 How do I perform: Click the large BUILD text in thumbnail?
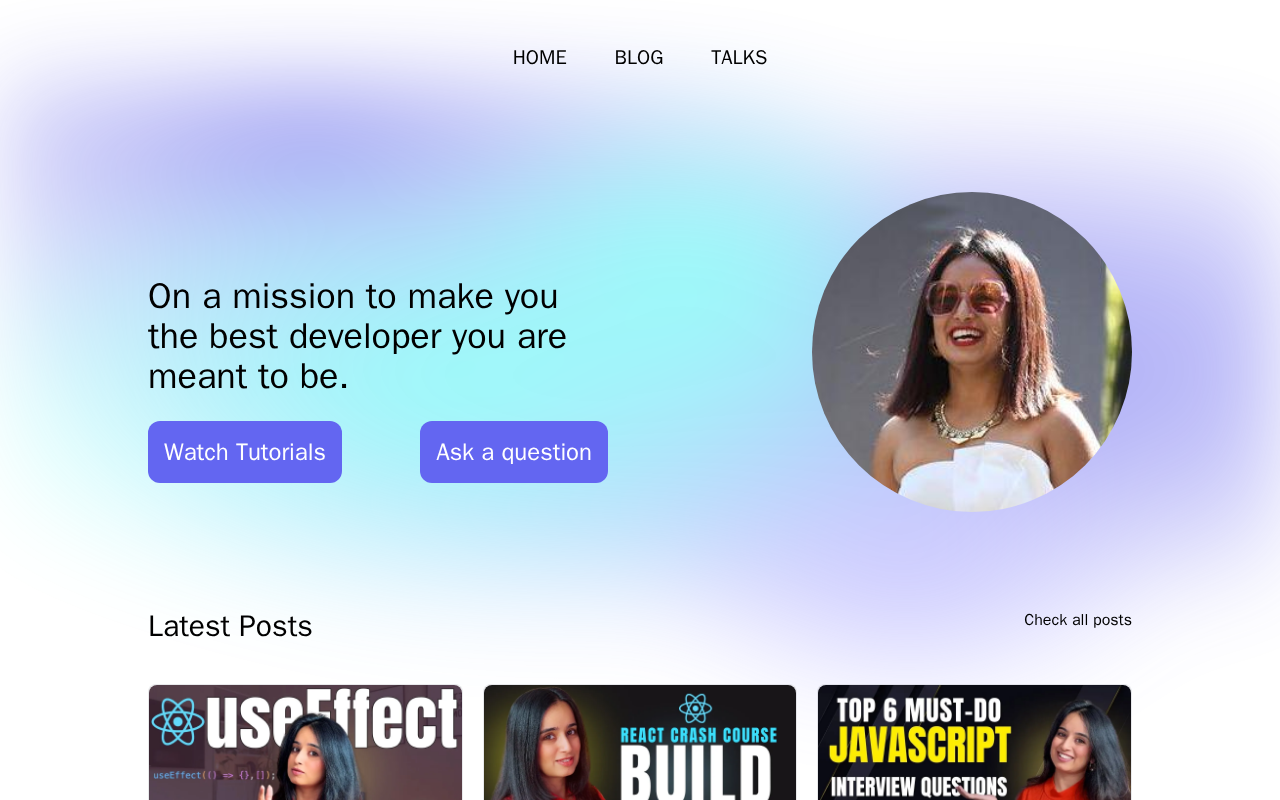pos(696,775)
